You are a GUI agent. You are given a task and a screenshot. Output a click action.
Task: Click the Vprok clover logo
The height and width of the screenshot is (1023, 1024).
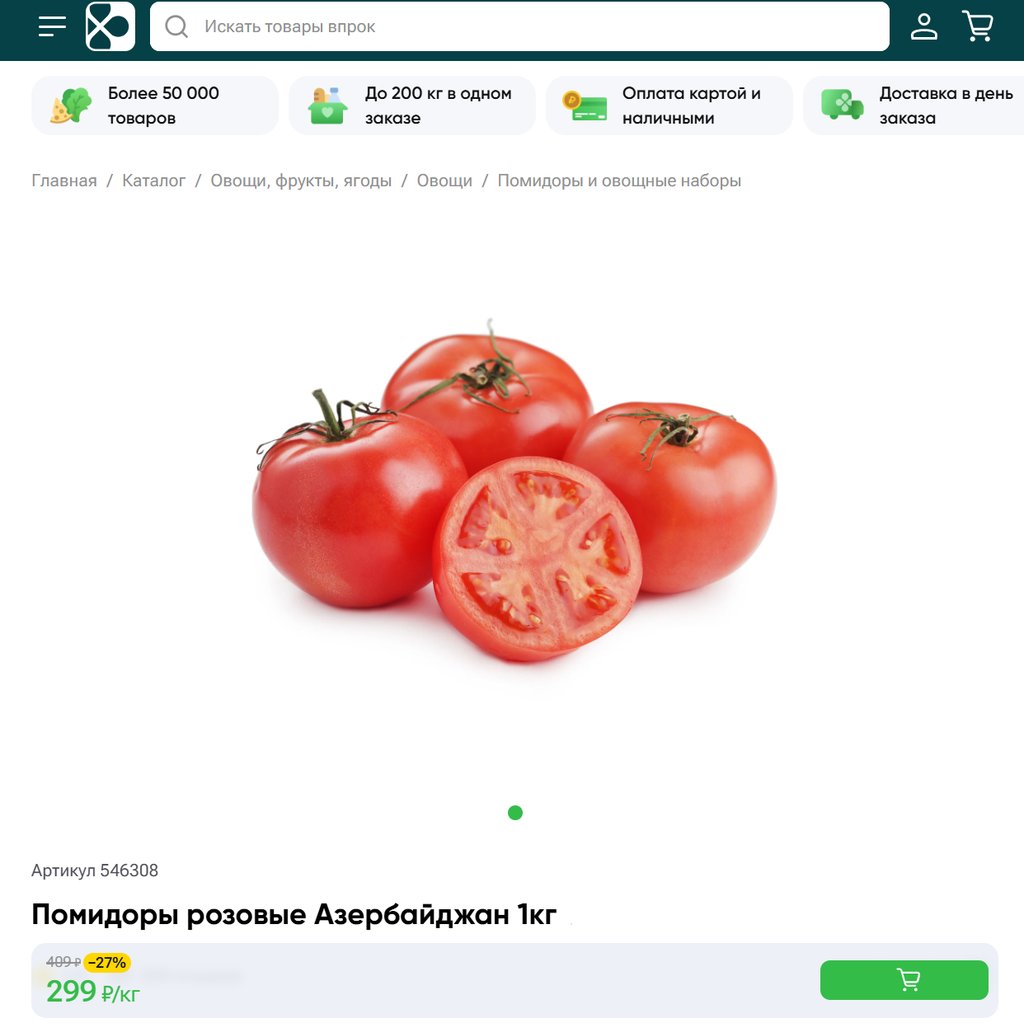110,26
